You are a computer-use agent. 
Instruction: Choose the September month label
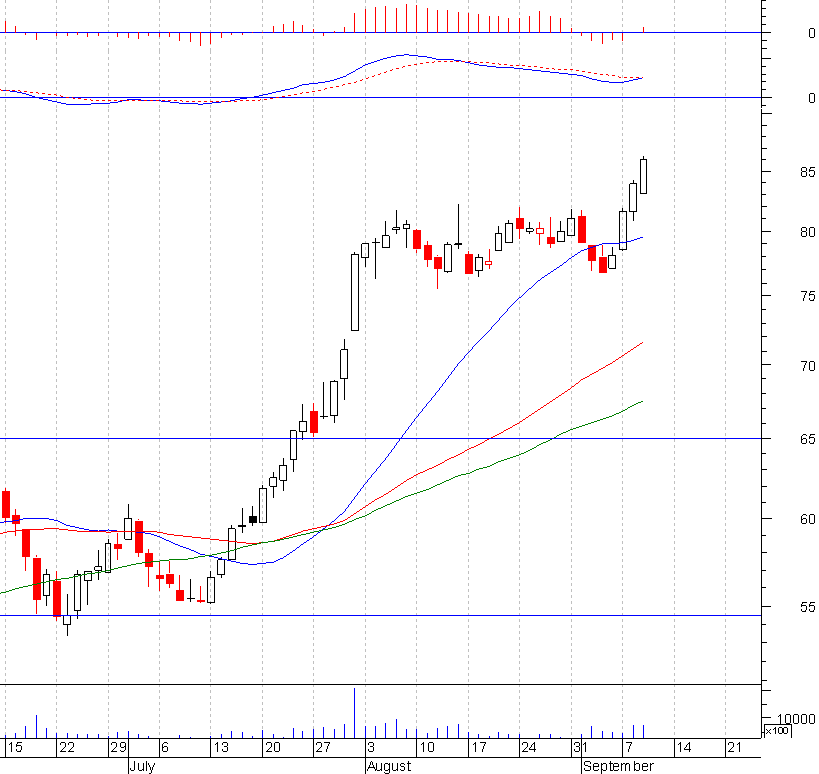tap(618, 766)
